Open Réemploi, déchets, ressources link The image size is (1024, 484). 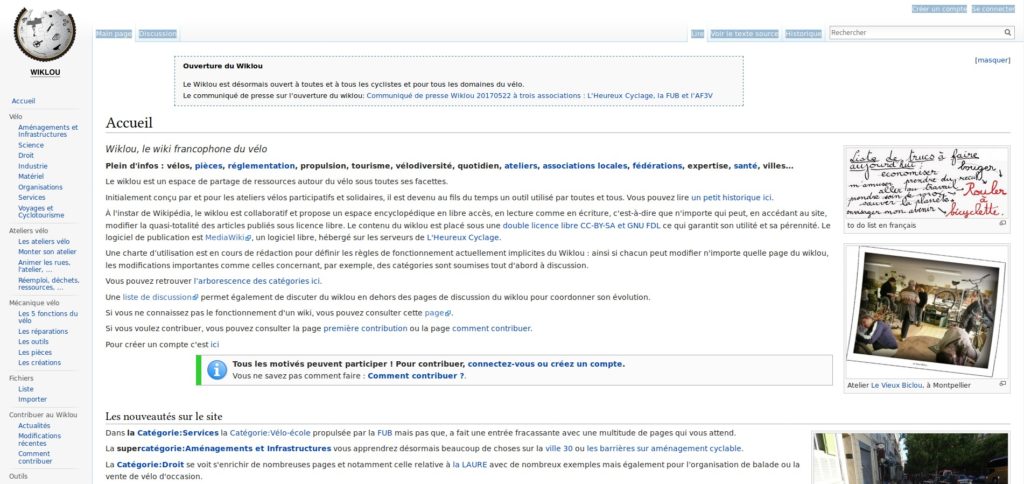pyautogui.click(x=49, y=283)
